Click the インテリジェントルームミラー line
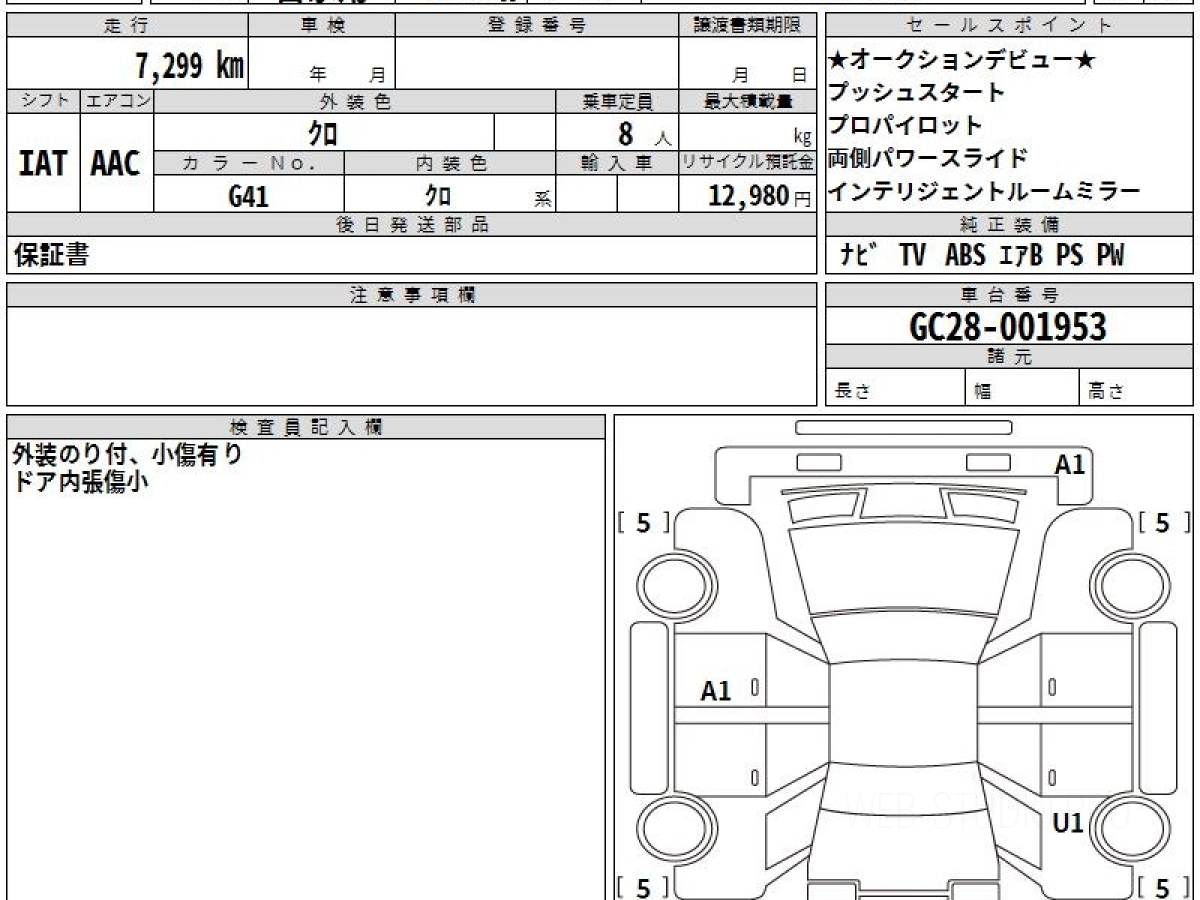This screenshot has height=900, width=1200. [x=983, y=191]
